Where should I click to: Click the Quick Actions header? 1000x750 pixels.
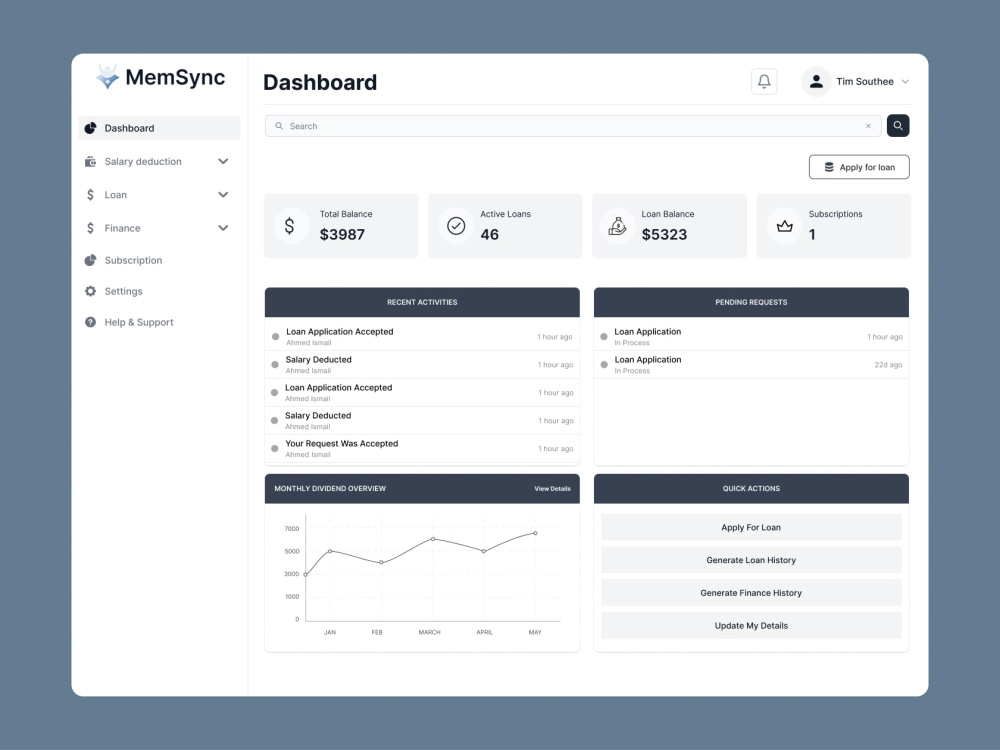(x=751, y=489)
